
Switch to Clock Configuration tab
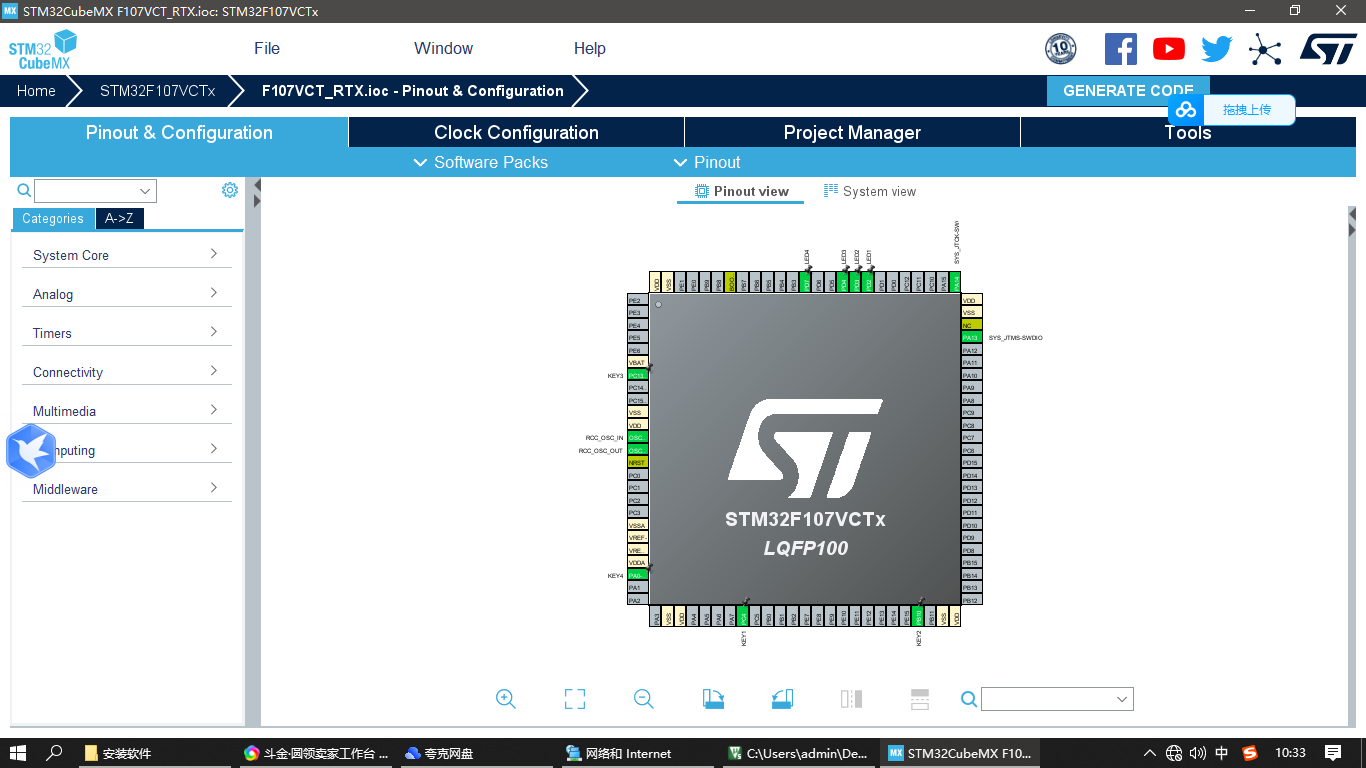pyautogui.click(x=516, y=132)
